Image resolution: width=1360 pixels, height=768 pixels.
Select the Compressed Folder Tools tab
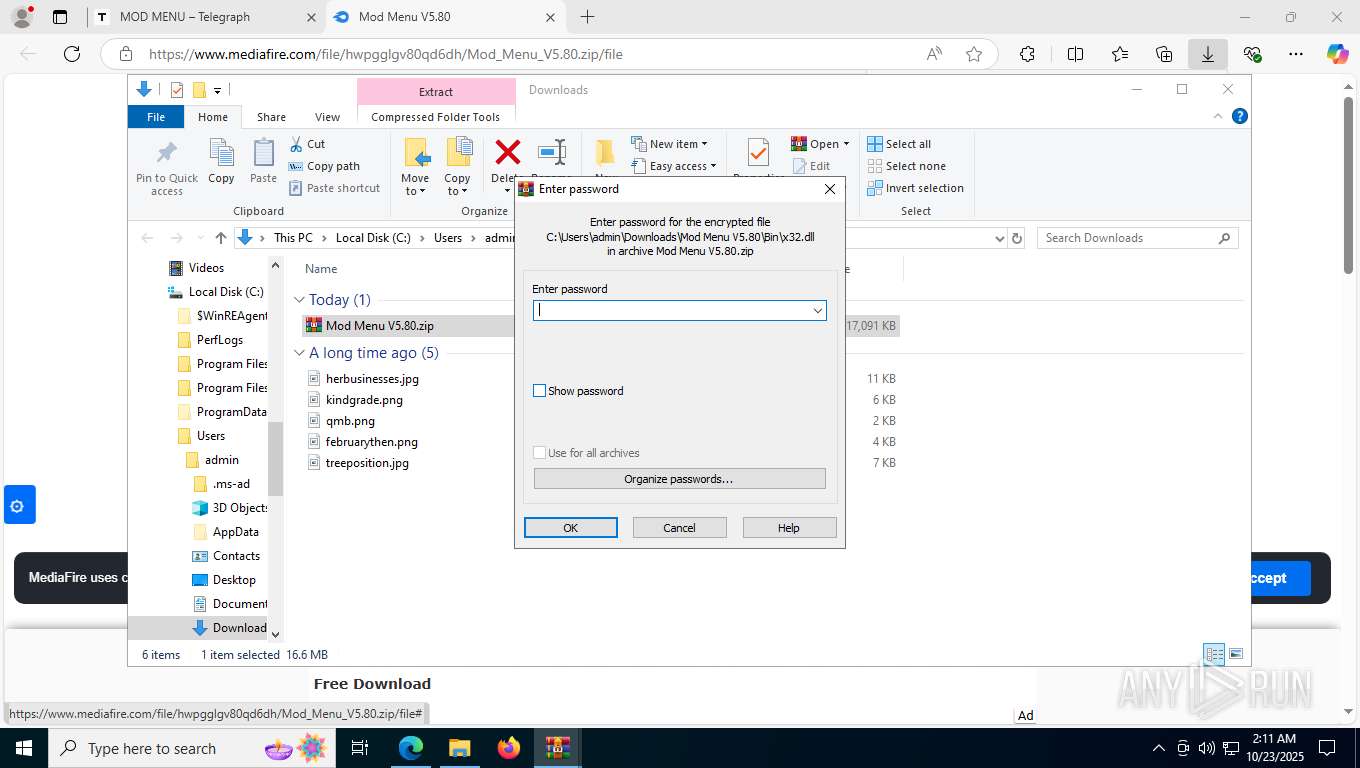pyautogui.click(x=436, y=117)
